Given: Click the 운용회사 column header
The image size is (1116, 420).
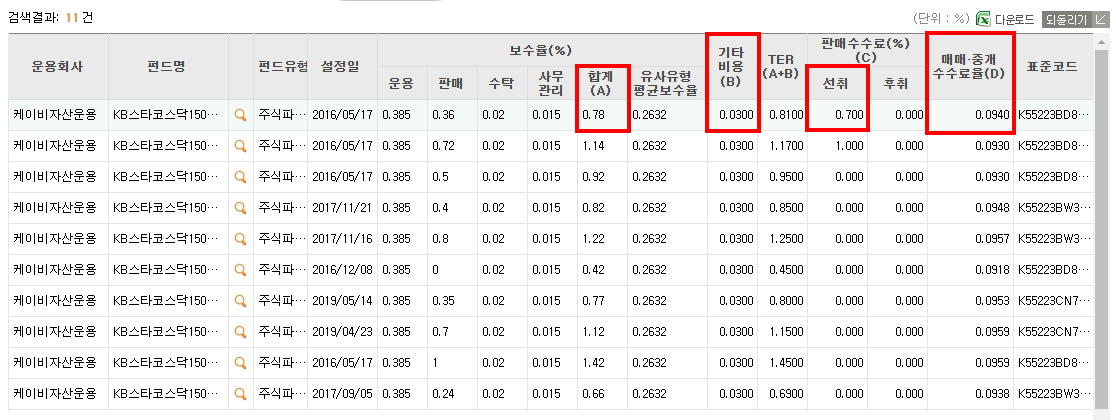Looking at the screenshot, I should tap(58, 67).
